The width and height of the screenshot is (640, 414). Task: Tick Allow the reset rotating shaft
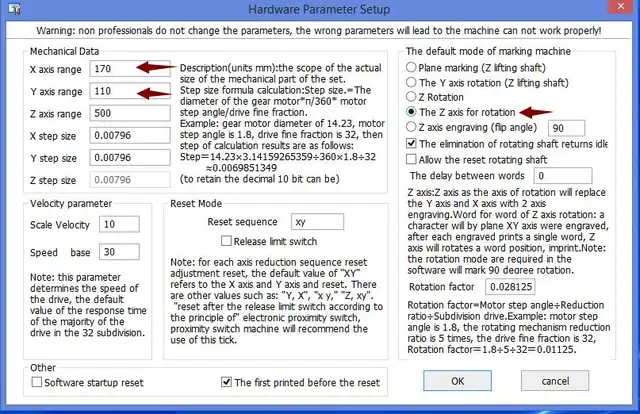click(411, 159)
